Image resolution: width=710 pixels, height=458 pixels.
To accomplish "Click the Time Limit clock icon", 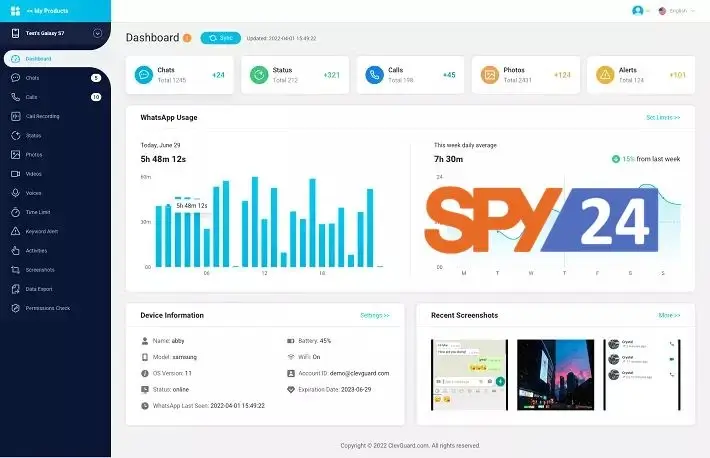I will pyautogui.click(x=15, y=212).
